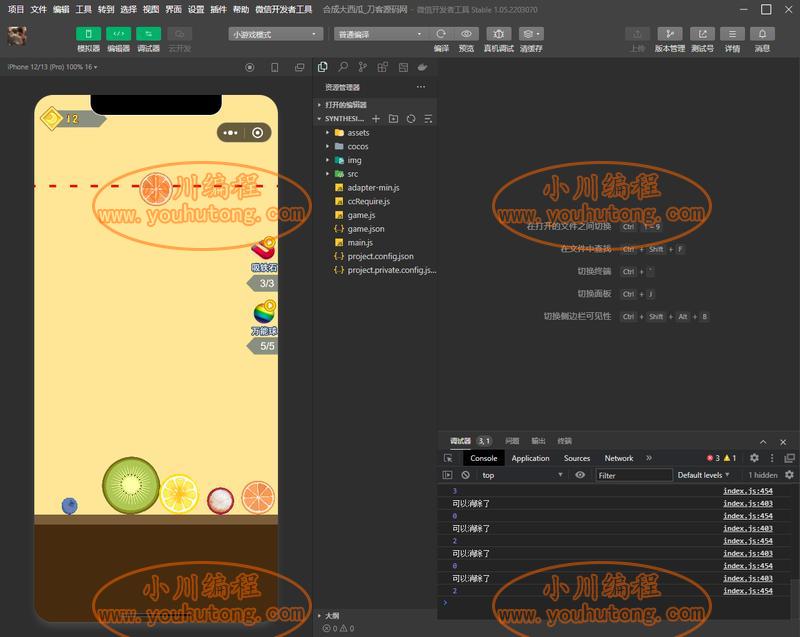Open DevTools settings gear icon
The width and height of the screenshot is (800, 637).
tap(754, 458)
